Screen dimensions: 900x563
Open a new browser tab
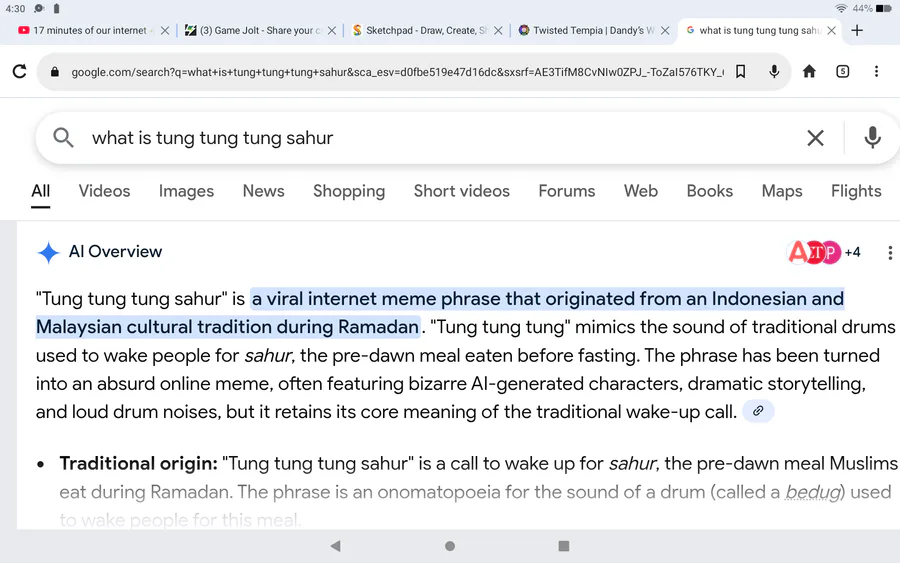(x=857, y=30)
